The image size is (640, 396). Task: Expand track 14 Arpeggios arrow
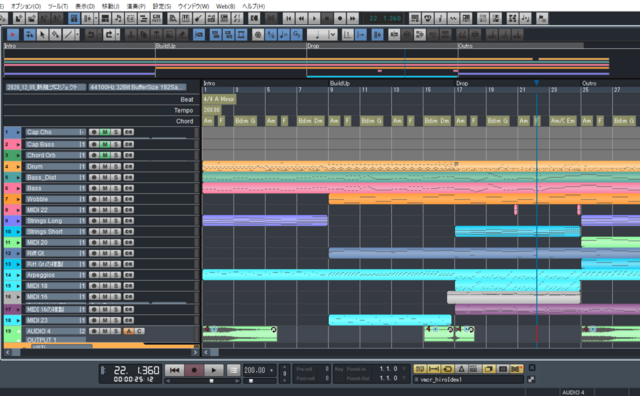(18, 275)
